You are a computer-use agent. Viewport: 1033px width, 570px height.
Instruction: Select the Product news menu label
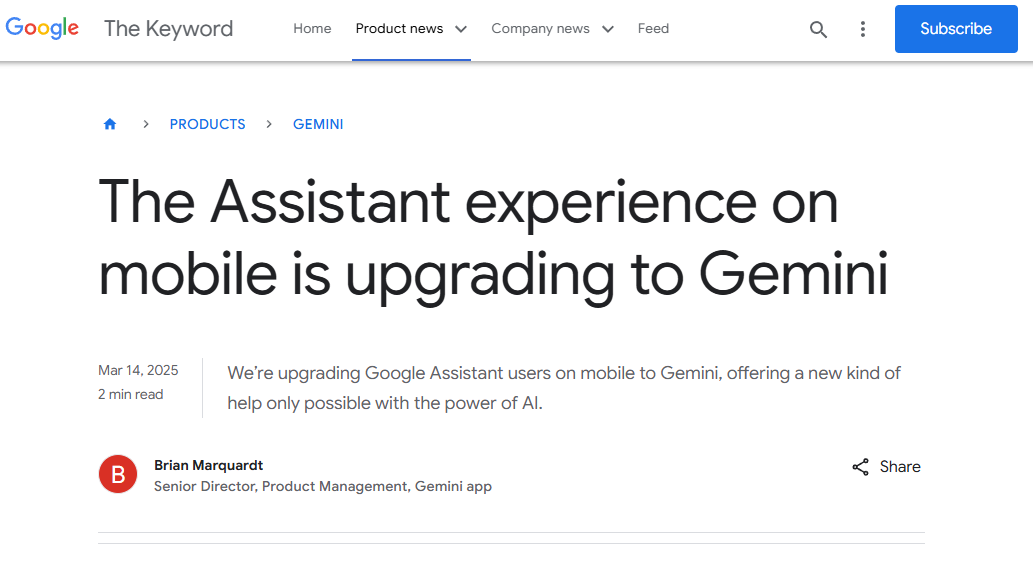coord(399,29)
